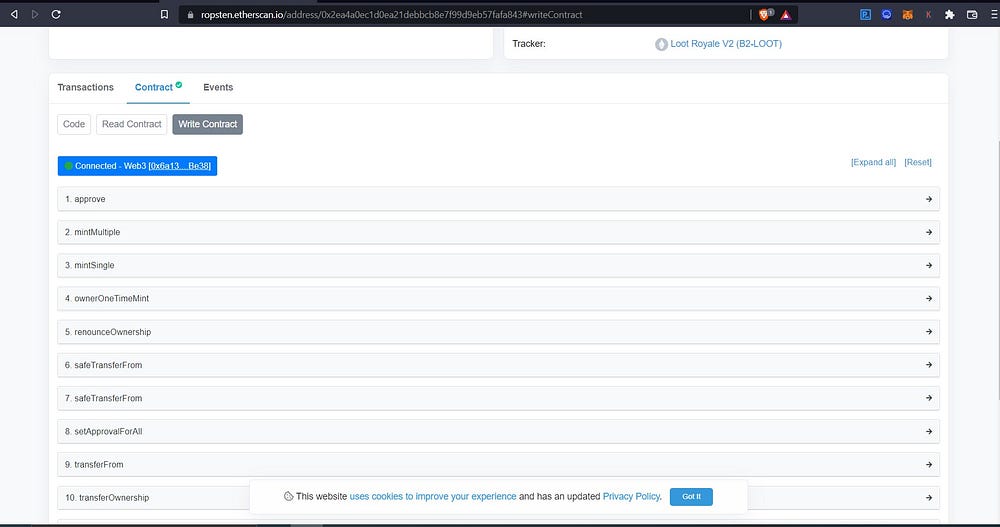Expand the 10. transferOwnership function
This screenshot has width=1000, height=527.
click(498, 498)
